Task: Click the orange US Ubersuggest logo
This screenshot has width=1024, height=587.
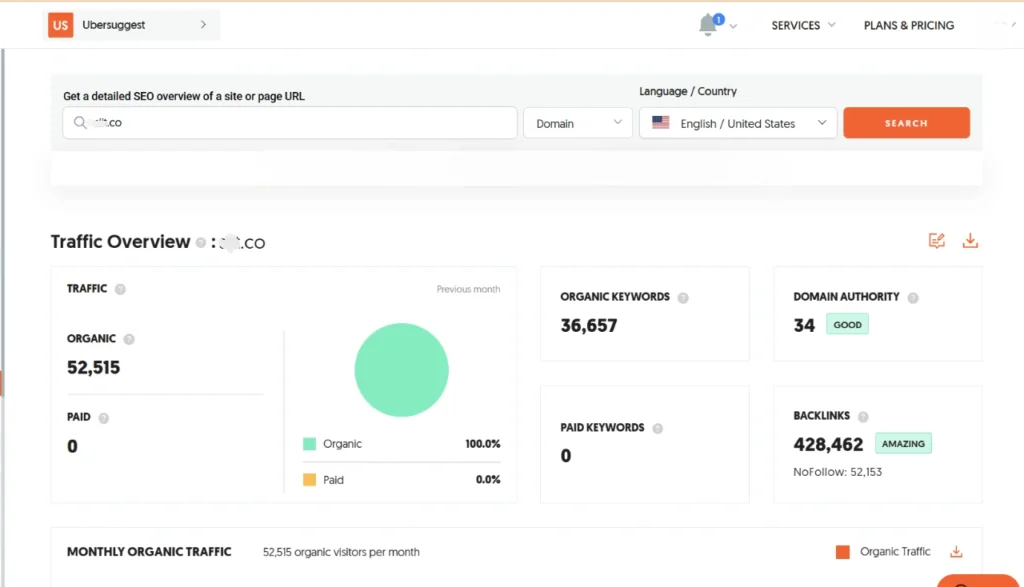Action: [60, 25]
